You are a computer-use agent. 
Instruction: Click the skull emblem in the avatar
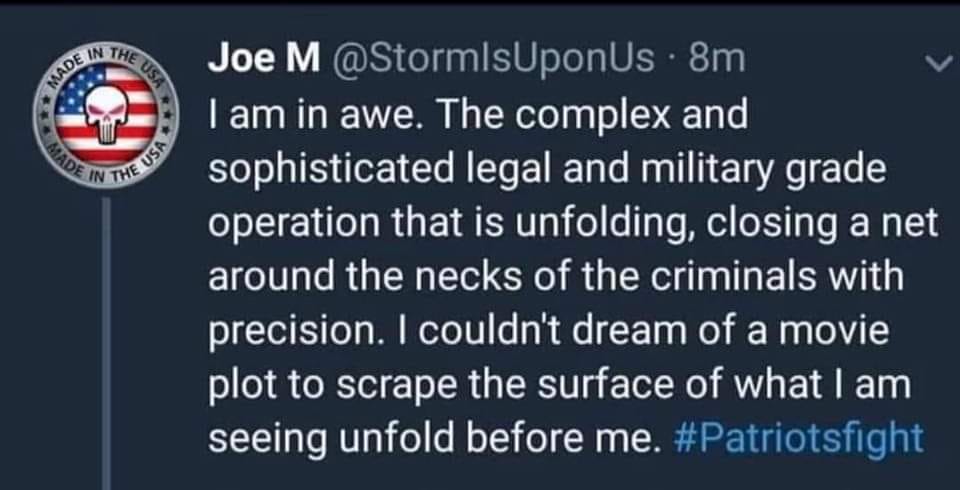coord(106,119)
